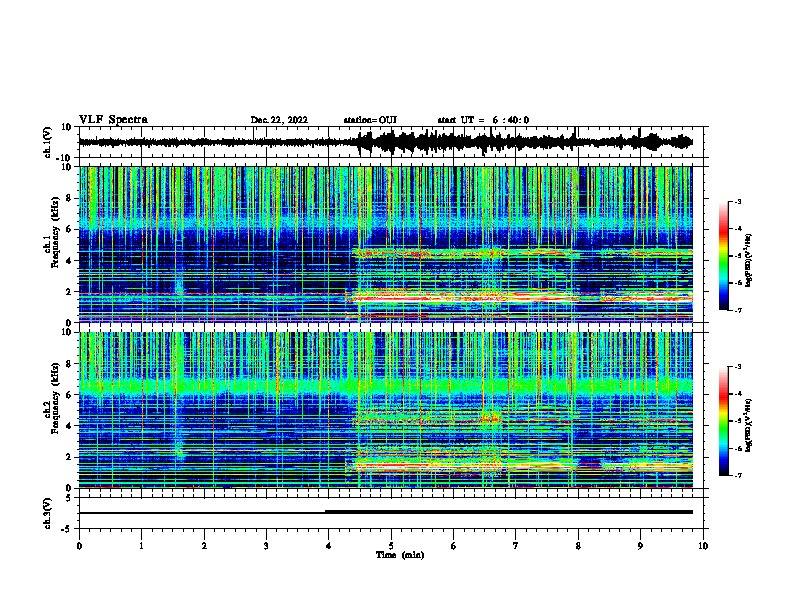Viewport: 792px width, 612px height.
Task: Click the ch.1 waveform trace panel
Action: (x=393, y=142)
